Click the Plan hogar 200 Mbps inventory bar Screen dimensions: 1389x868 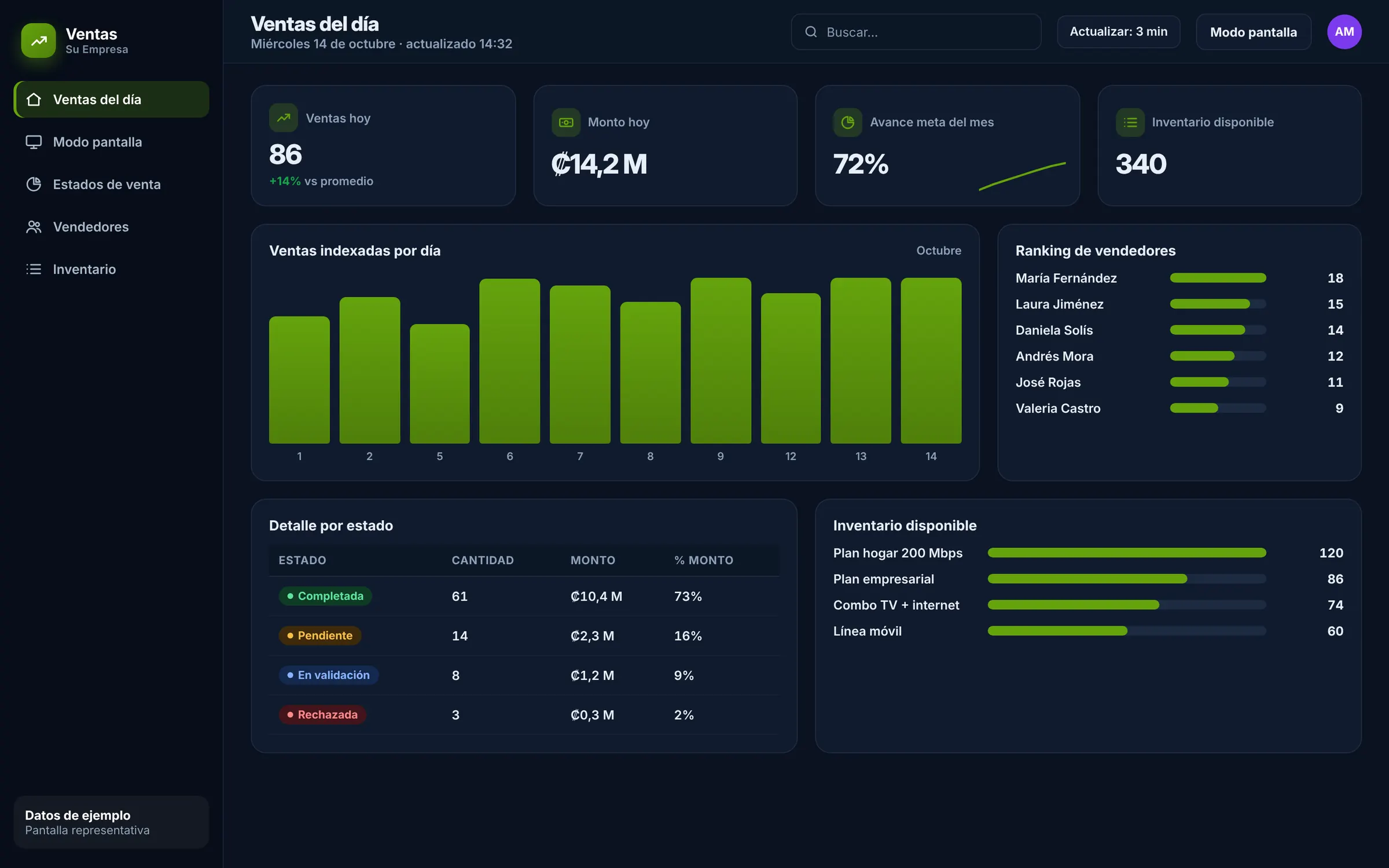[1127, 553]
